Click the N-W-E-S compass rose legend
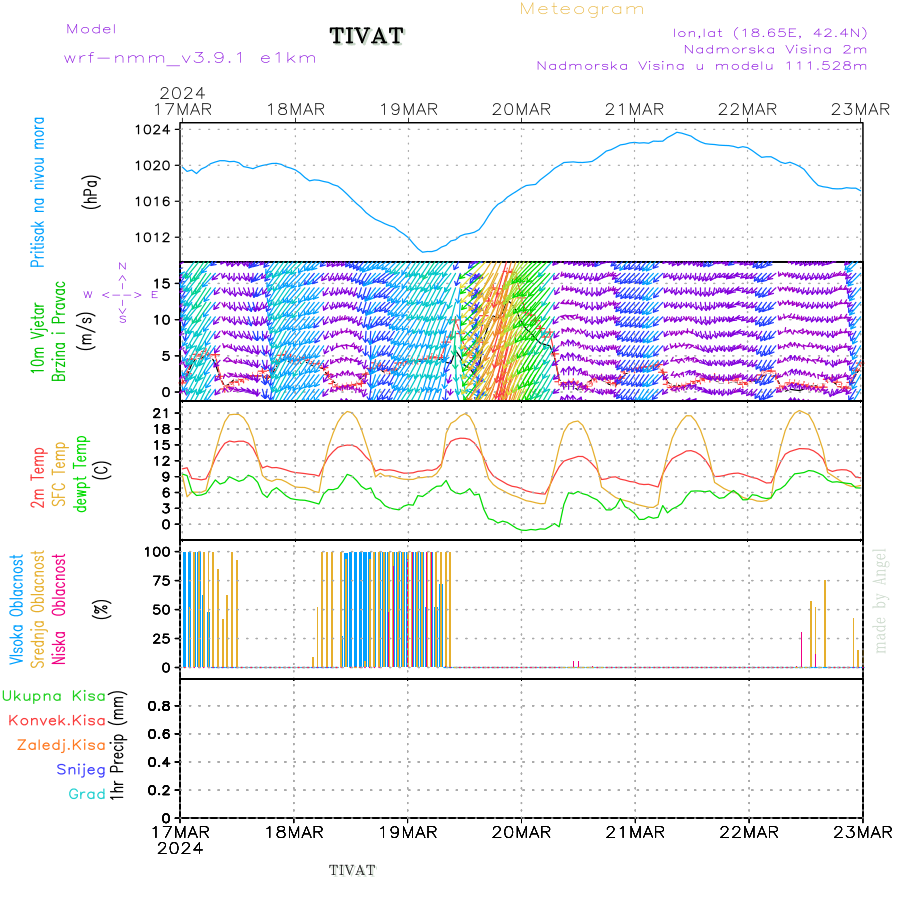 122,294
